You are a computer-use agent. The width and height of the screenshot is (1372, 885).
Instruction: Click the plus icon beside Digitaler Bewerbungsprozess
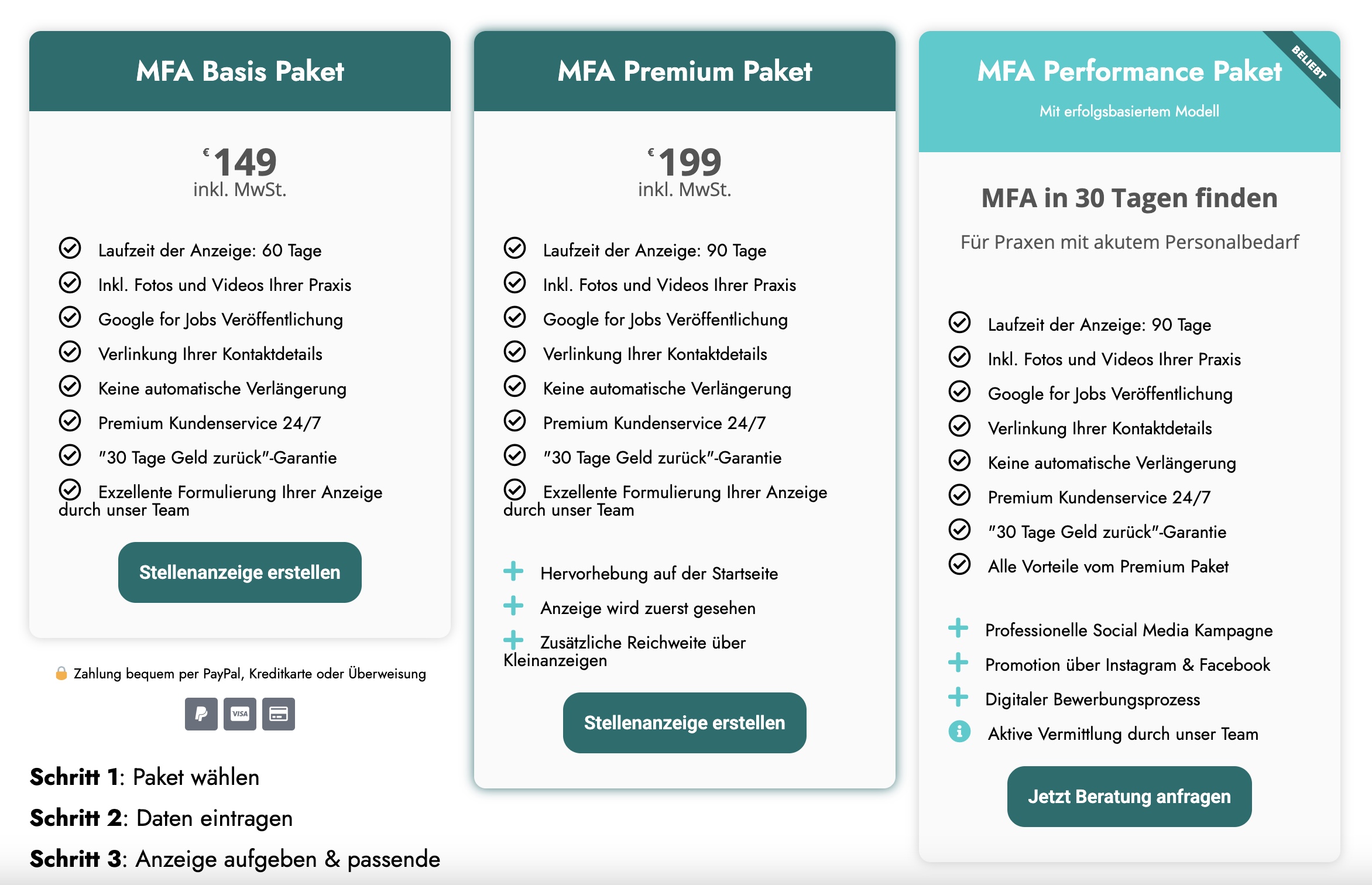(x=958, y=697)
